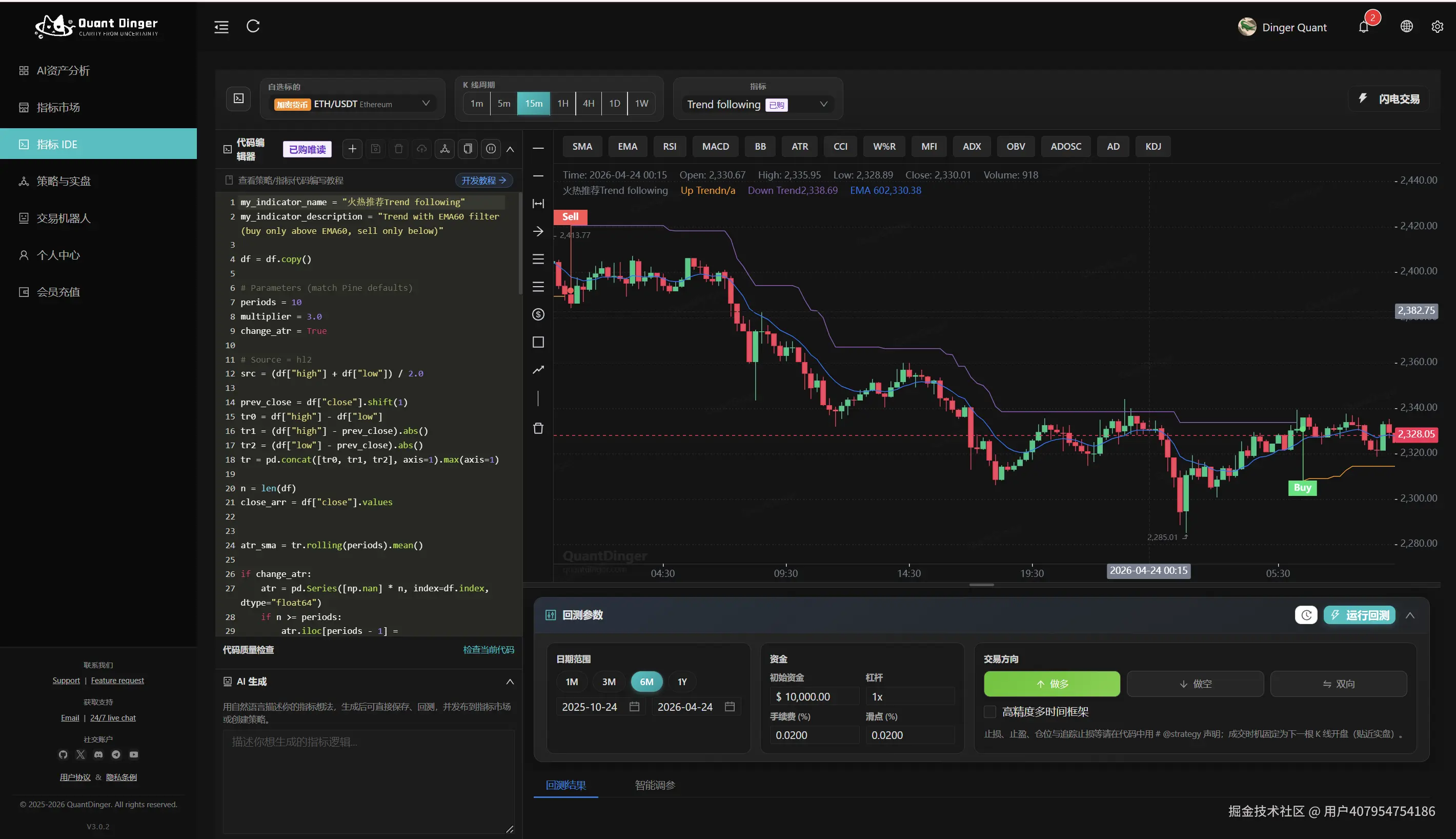Click the backtest history clock icon
1456x839 pixels.
click(1306, 615)
